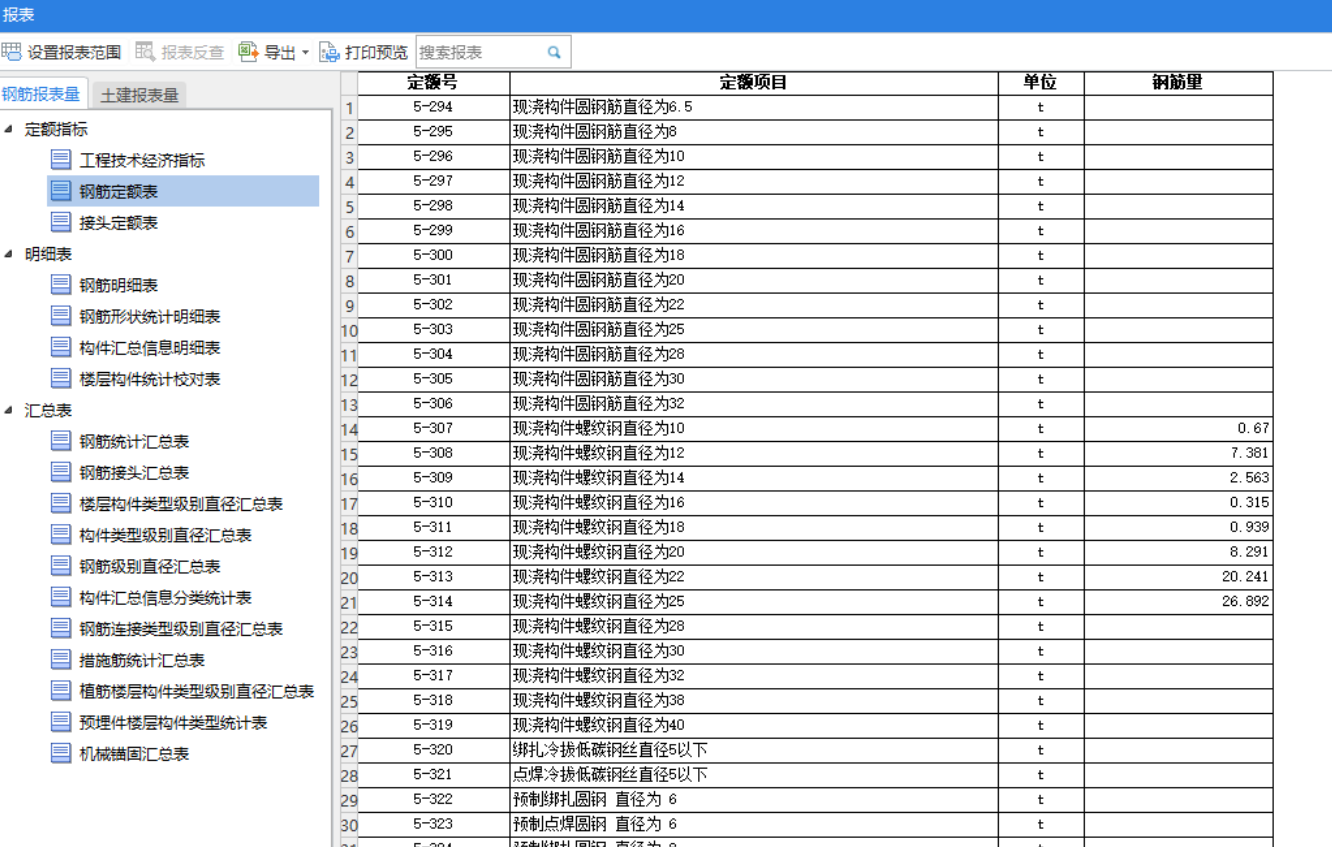Select the cell 预制点焊圆钢 直径为 6

pos(754,824)
